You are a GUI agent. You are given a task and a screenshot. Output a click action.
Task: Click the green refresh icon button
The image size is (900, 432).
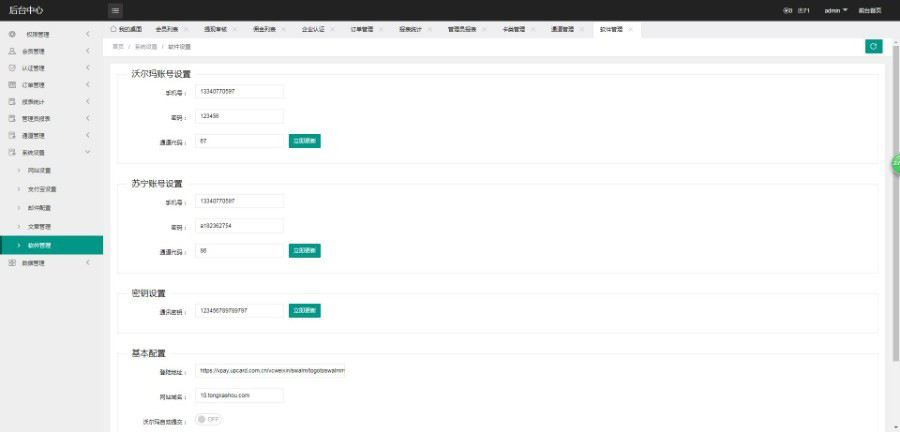click(x=874, y=46)
